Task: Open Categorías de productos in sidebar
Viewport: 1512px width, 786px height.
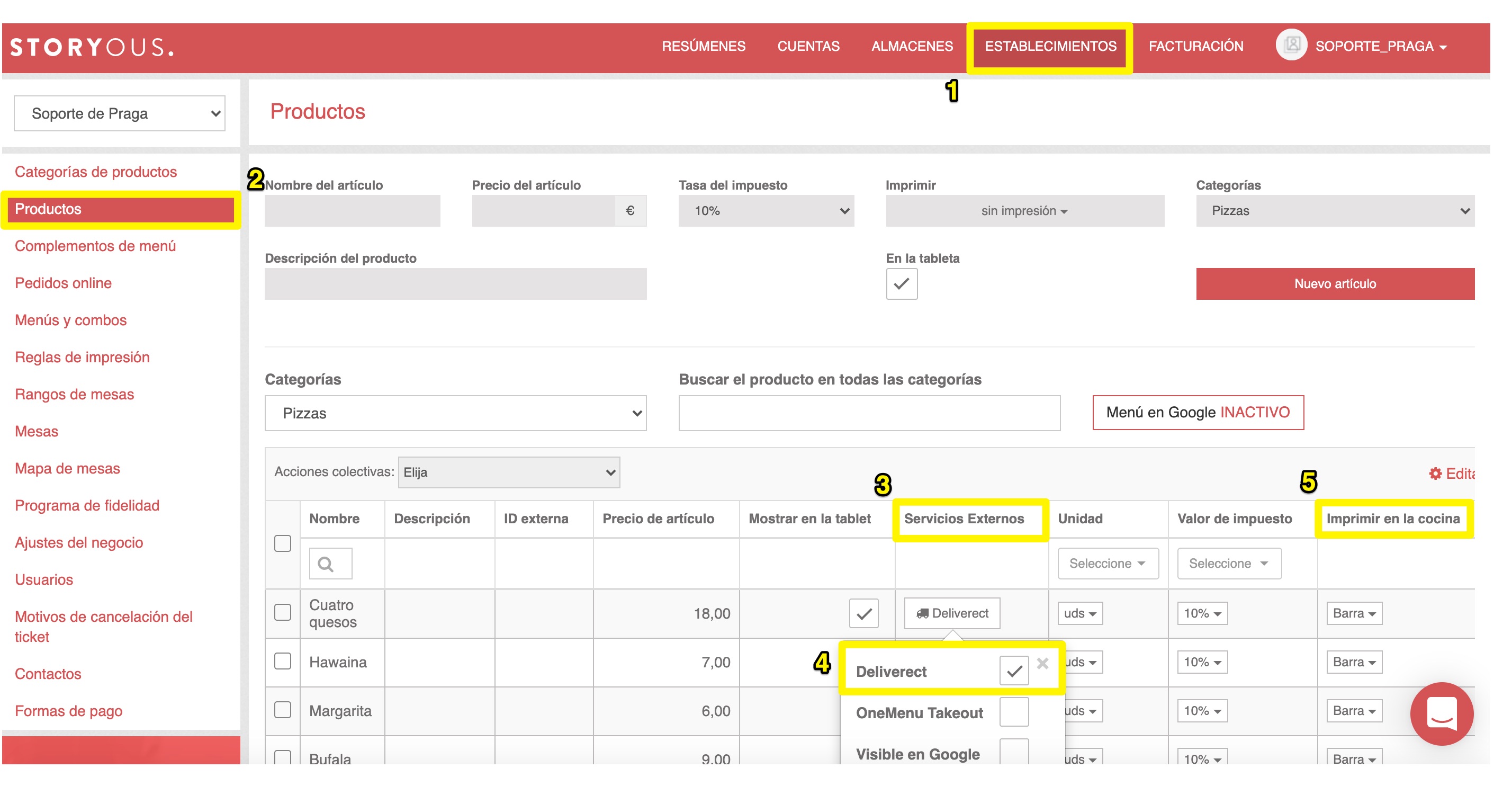Action: (96, 172)
